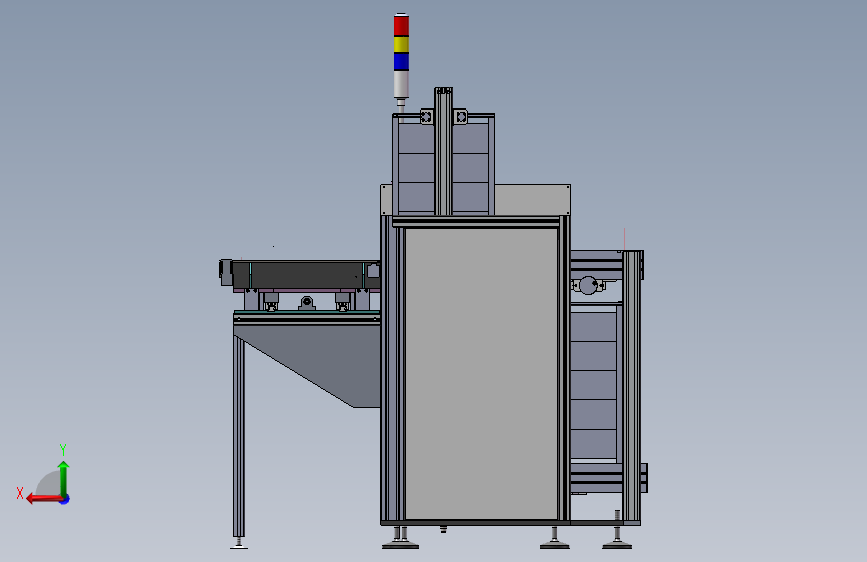Select the gray base of the signal tower
This screenshot has height=562, width=867.
click(401, 84)
